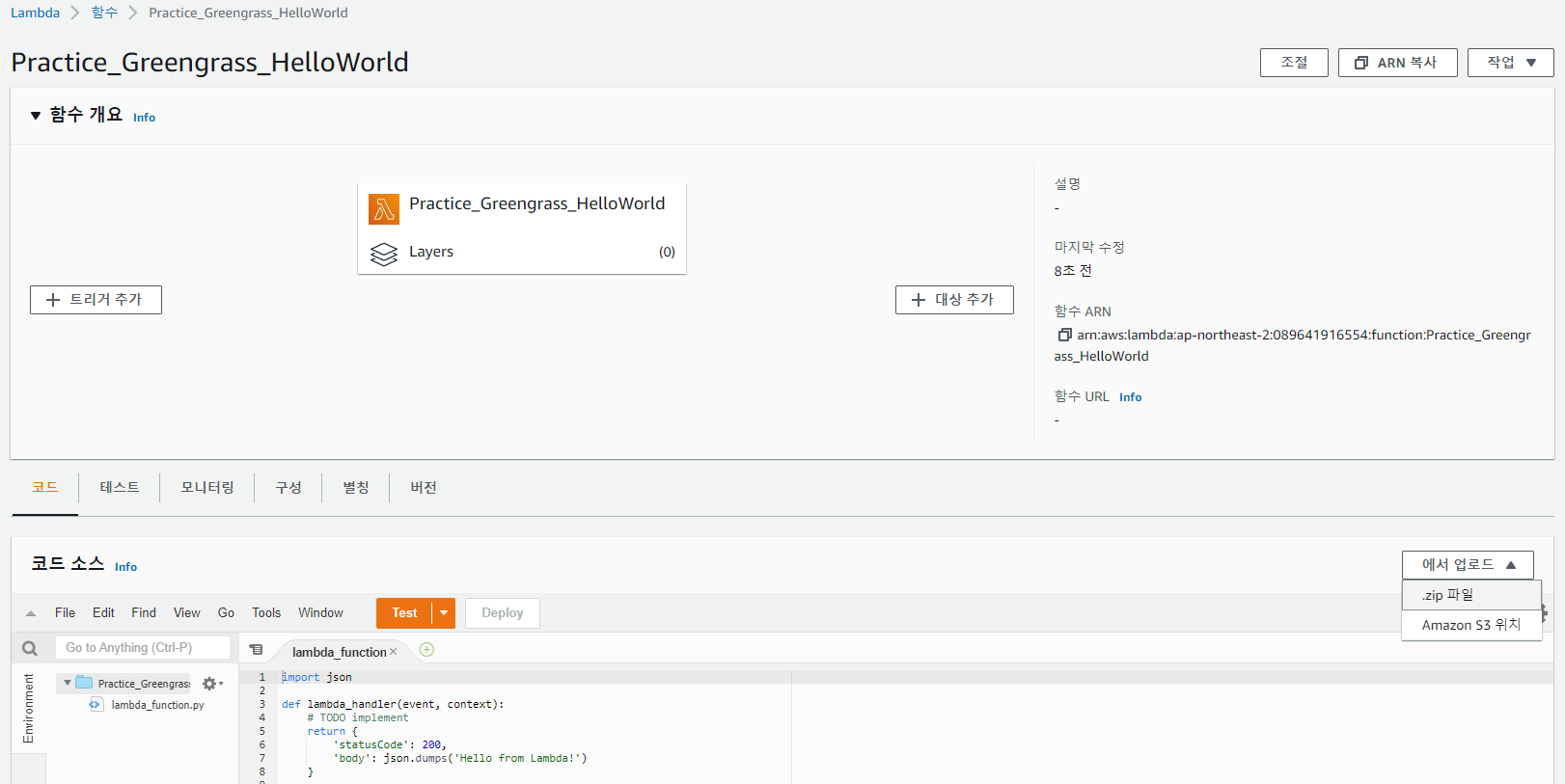Click the search magnifier icon in editor

[30, 648]
